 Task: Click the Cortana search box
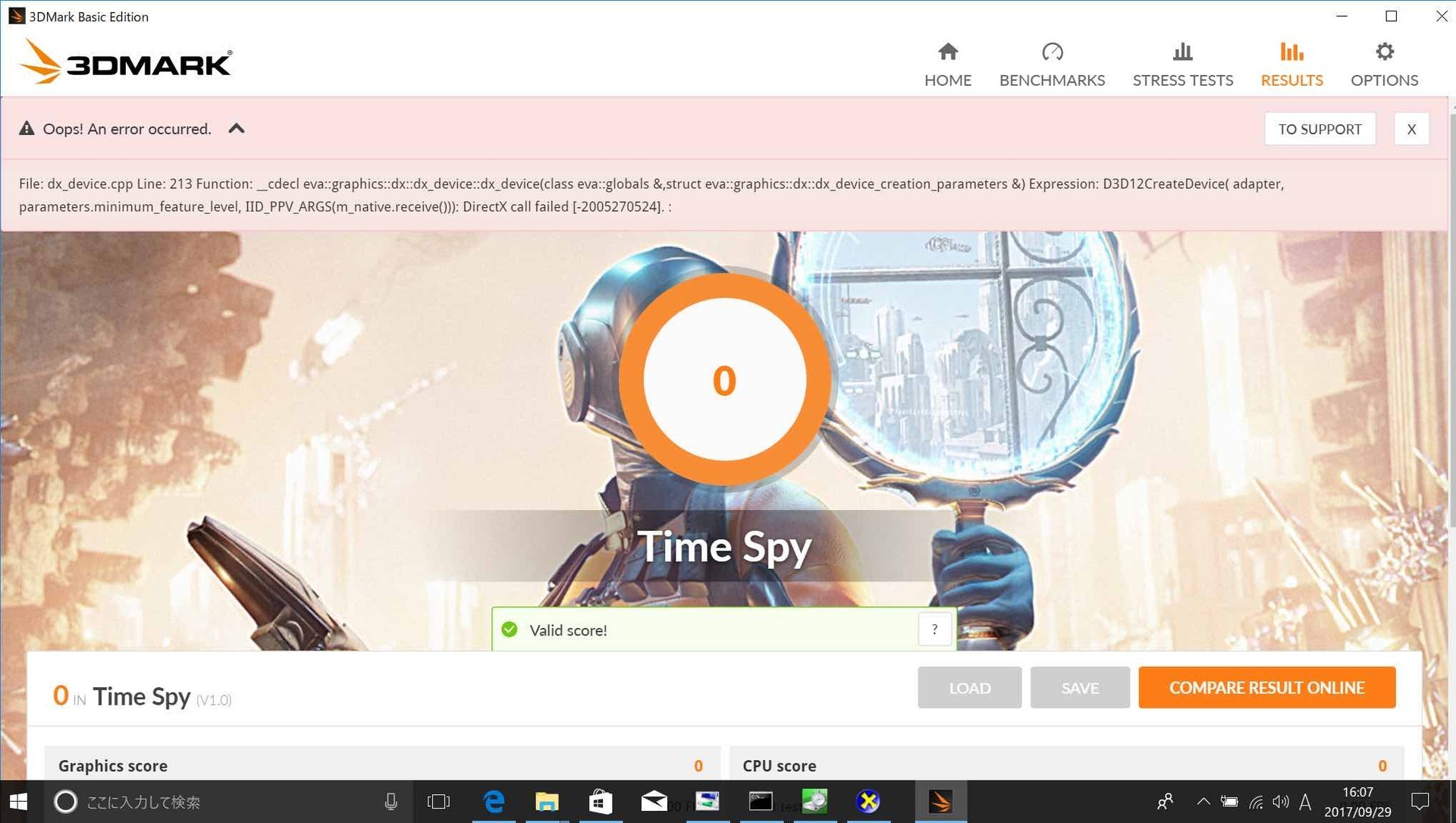click(x=227, y=801)
